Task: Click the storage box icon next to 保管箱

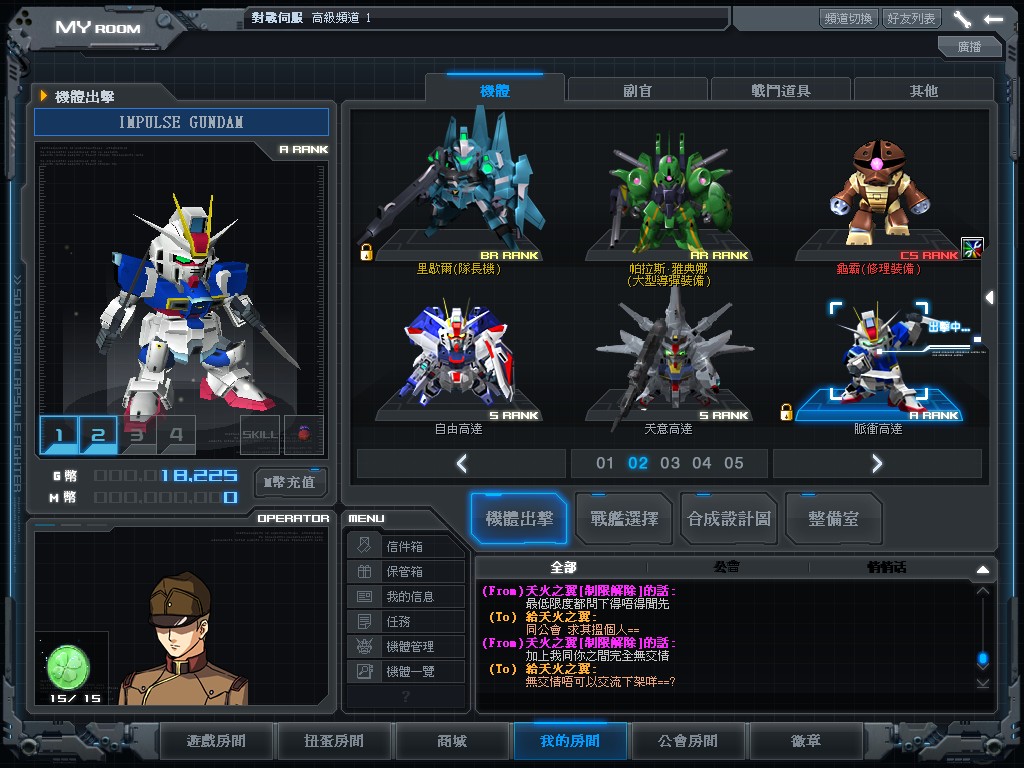Action: (x=364, y=571)
